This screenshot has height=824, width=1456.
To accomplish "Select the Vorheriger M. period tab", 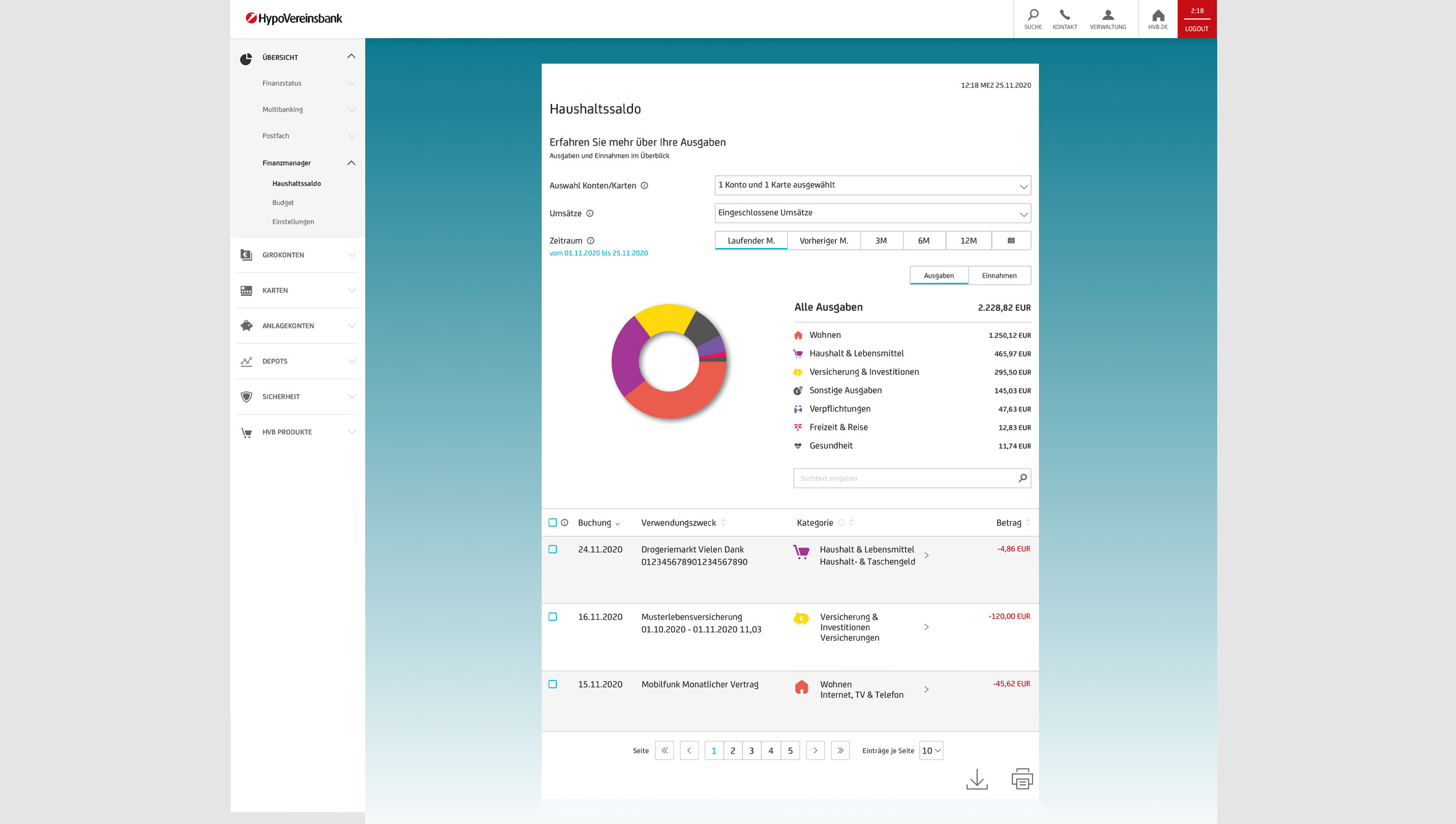I will [x=824, y=241].
